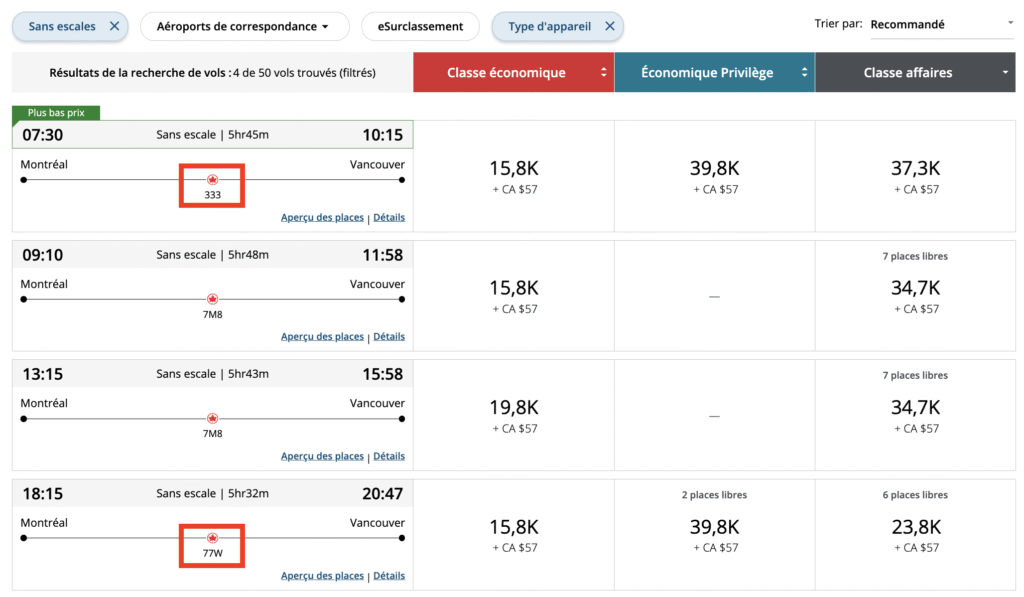Open the Aéroports de correspondance dropdown

pos(244,26)
